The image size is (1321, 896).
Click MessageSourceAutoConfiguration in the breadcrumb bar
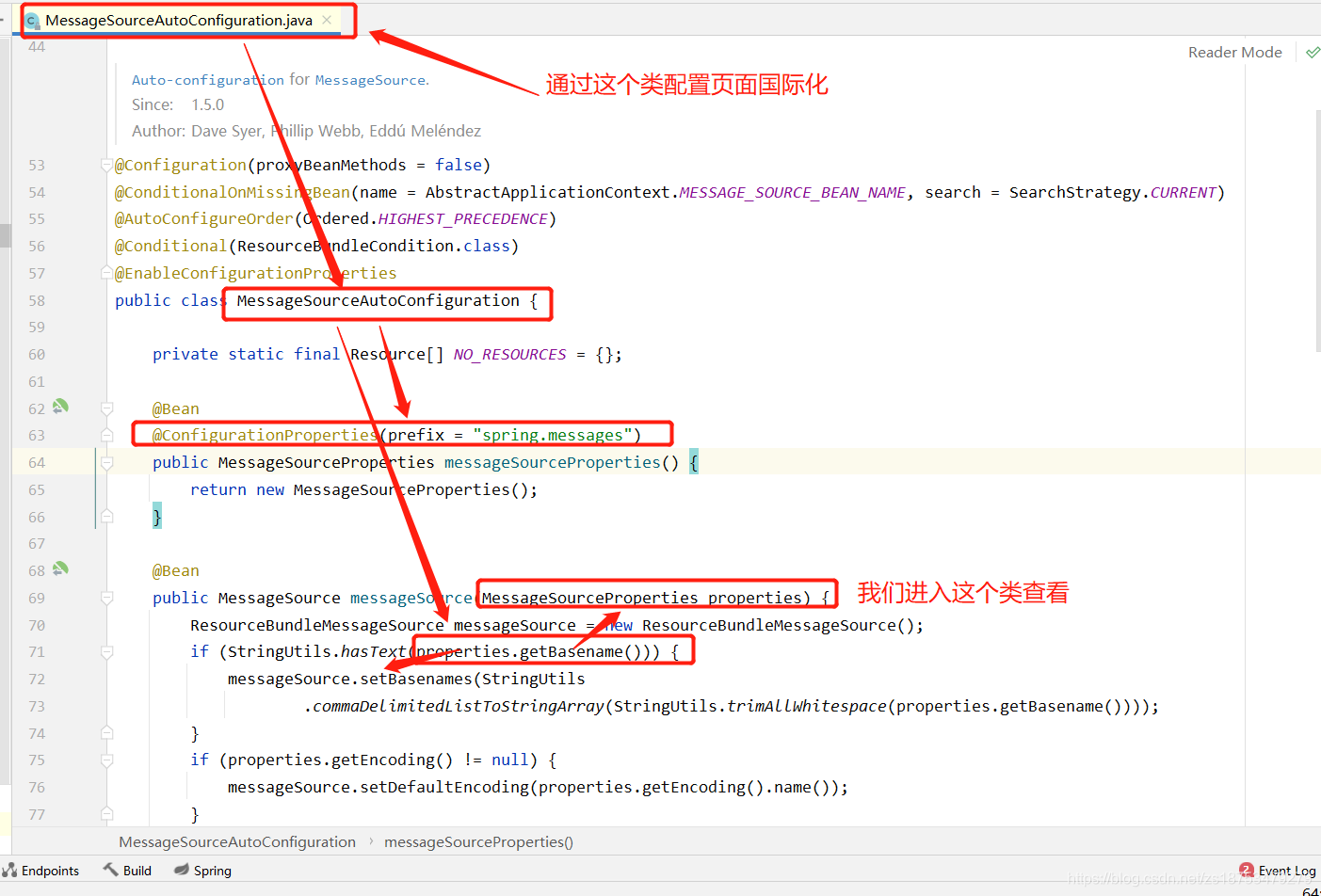coord(237,842)
